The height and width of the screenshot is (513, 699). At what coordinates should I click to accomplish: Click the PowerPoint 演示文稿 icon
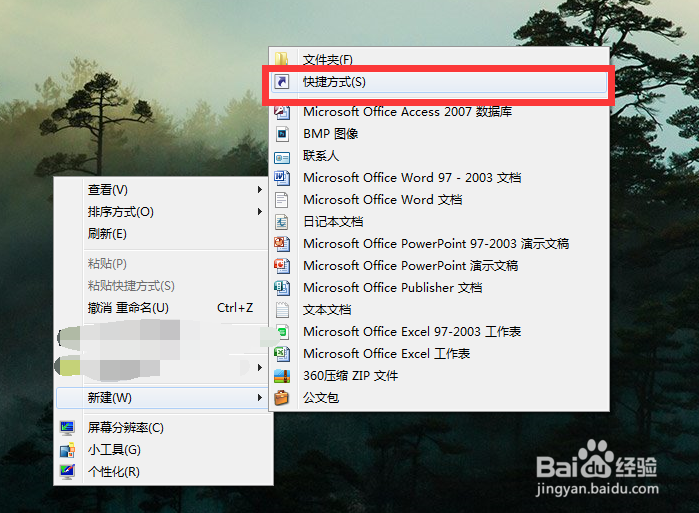coord(282,266)
